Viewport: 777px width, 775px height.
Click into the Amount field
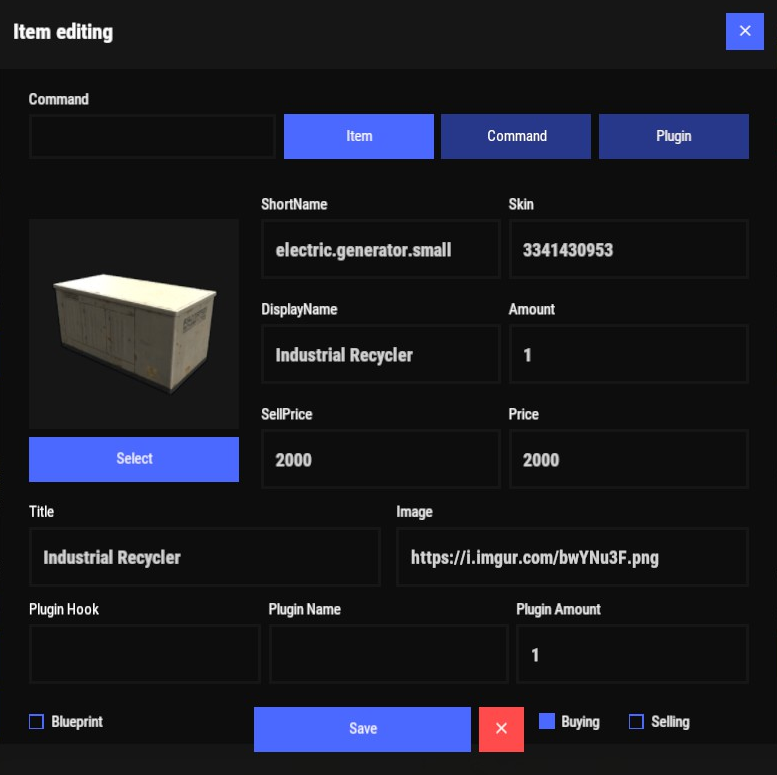pyautogui.click(x=628, y=355)
